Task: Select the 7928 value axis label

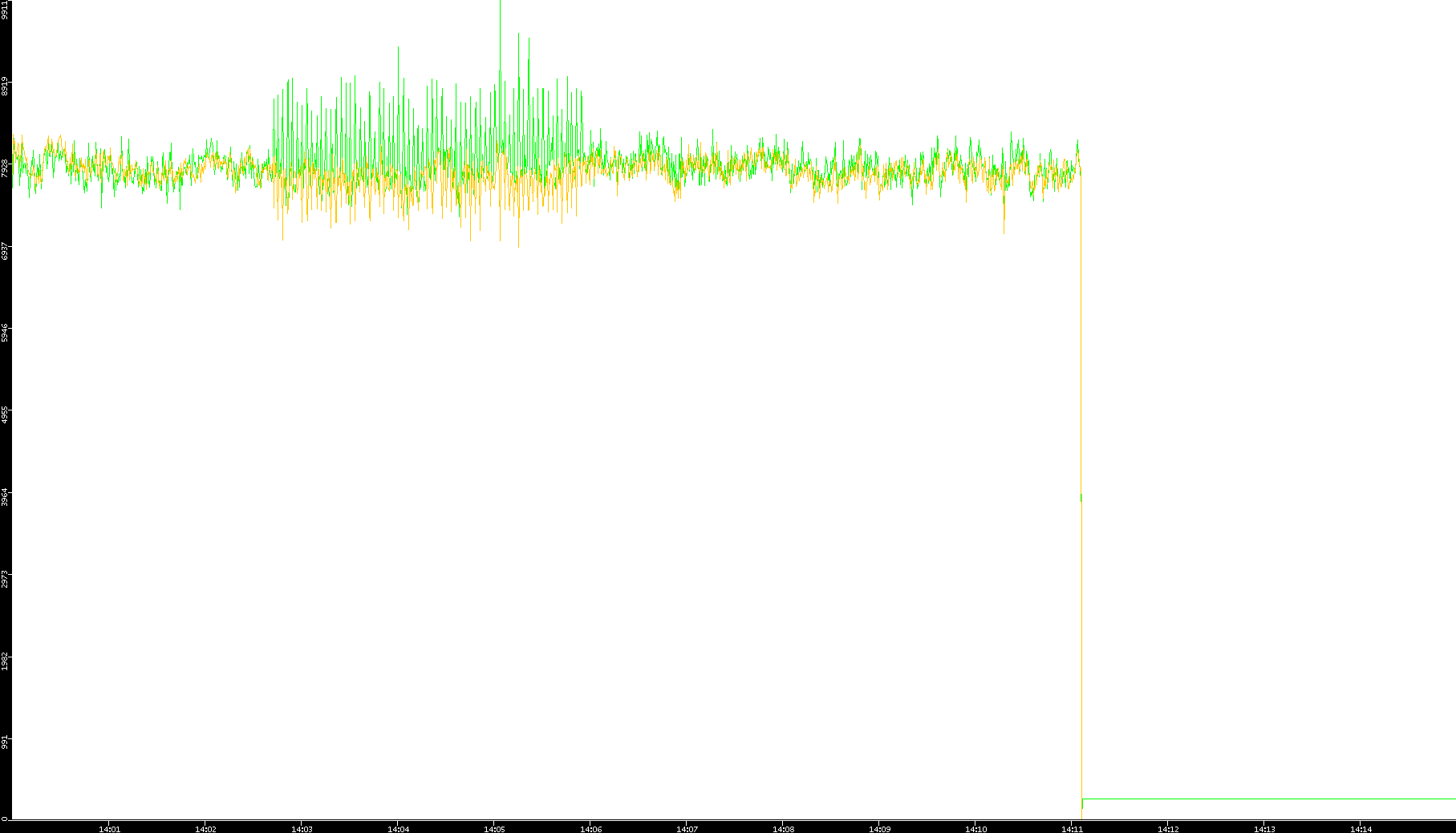Action: click(x=5, y=168)
